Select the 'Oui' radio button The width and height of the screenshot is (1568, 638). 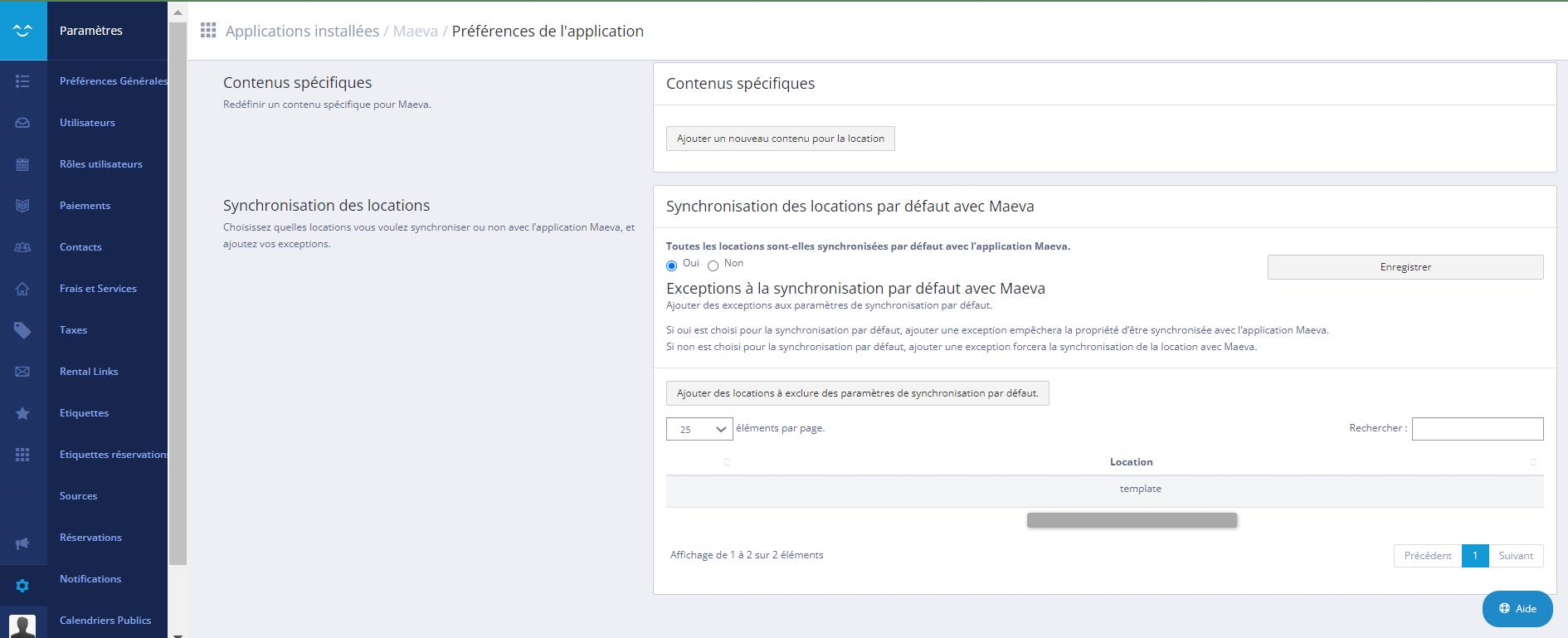672,265
